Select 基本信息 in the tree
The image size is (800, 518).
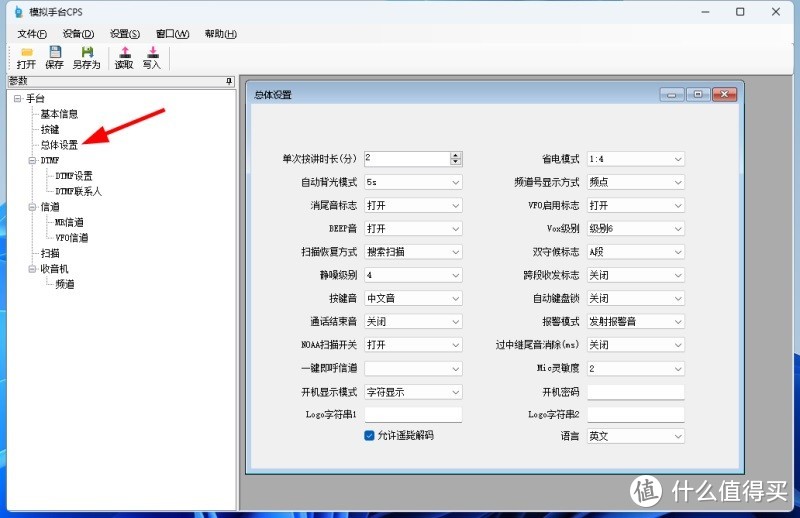click(x=59, y=114)
